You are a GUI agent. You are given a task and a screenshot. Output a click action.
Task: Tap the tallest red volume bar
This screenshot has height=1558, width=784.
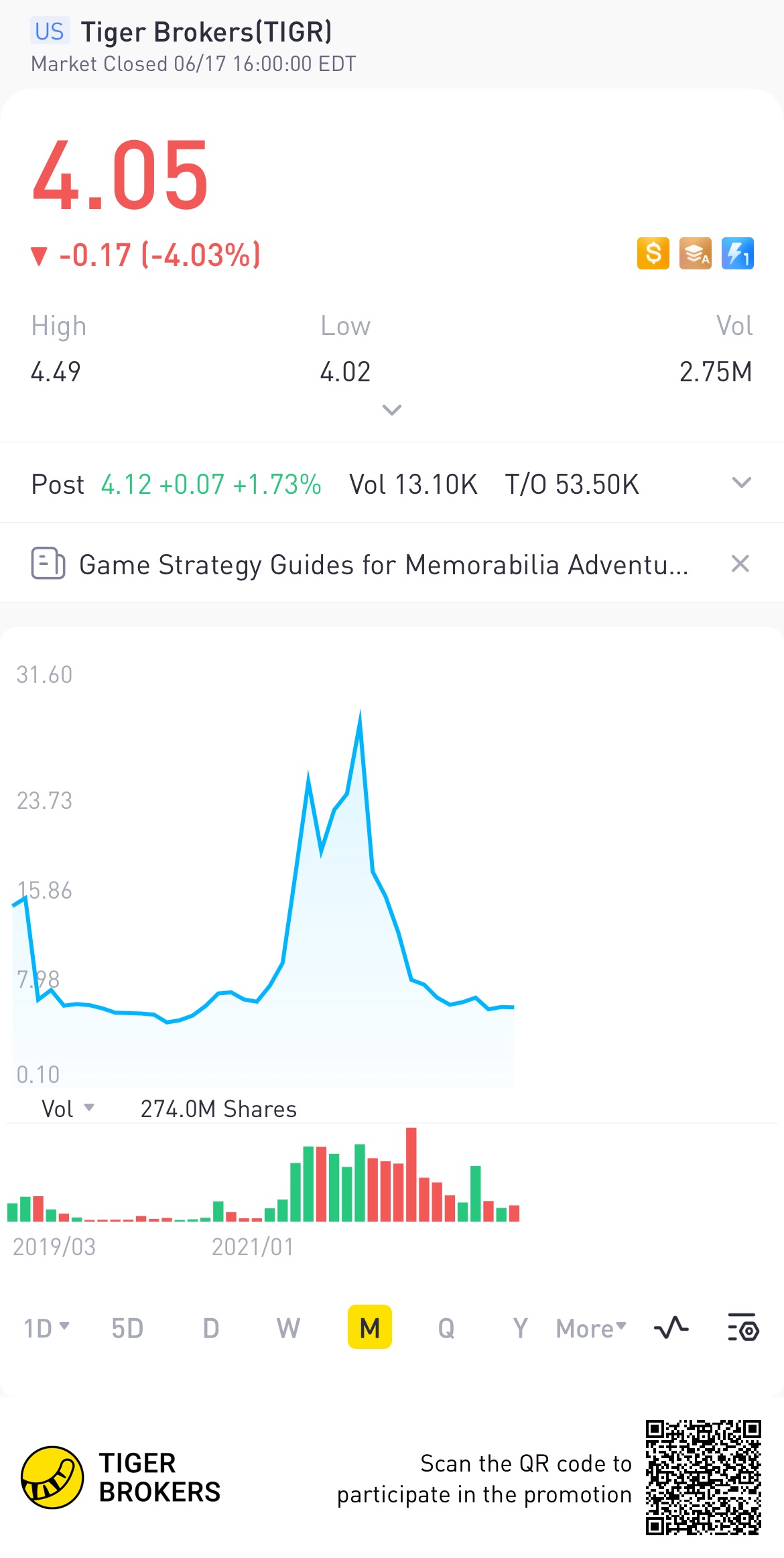tap(411, 1174)
